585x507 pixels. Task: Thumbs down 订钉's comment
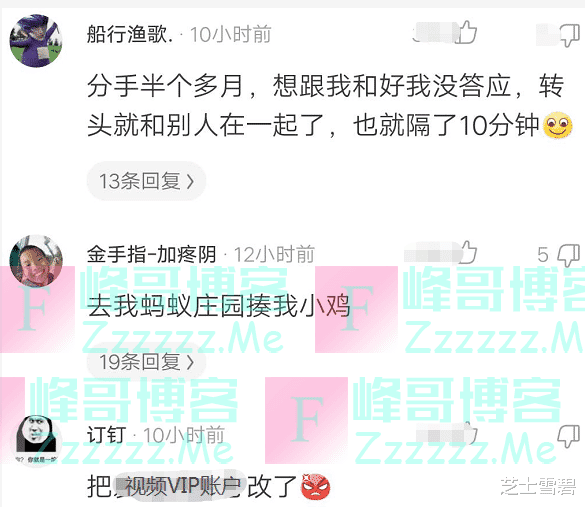(x=569, y=436)
